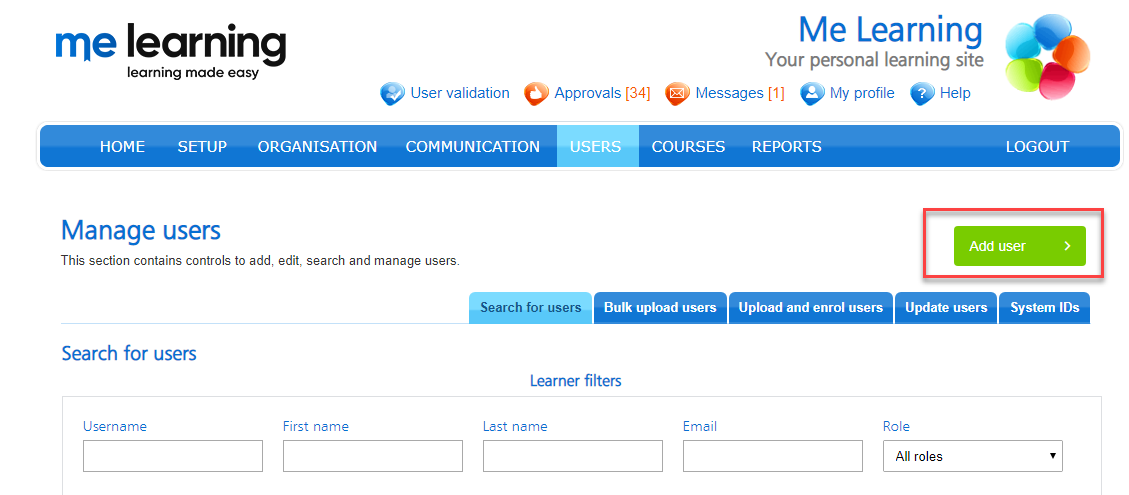
Task: Open the COURSES menu
Action: pos(688,146)
